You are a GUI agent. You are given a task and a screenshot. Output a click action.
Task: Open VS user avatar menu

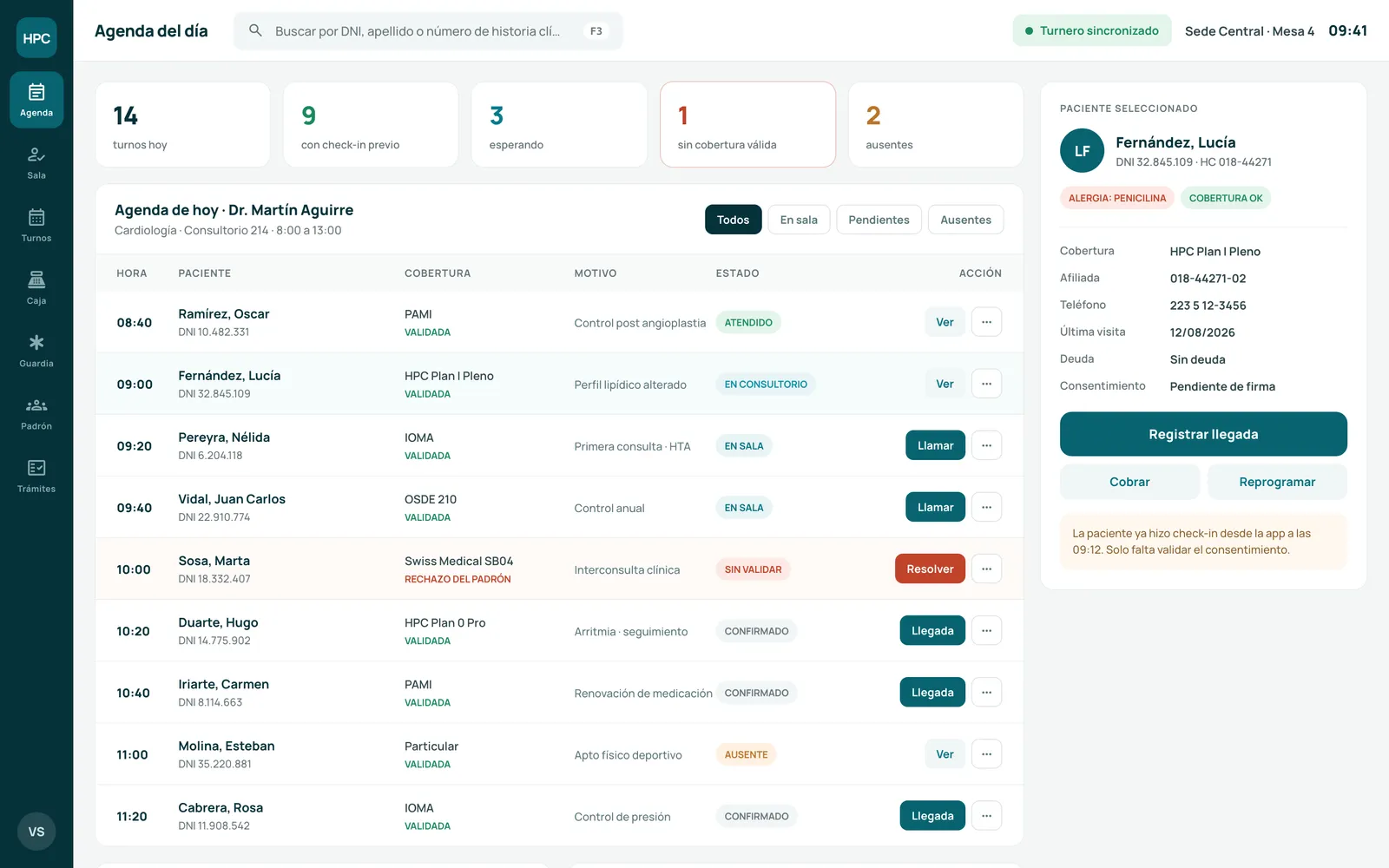pos(36,832)
